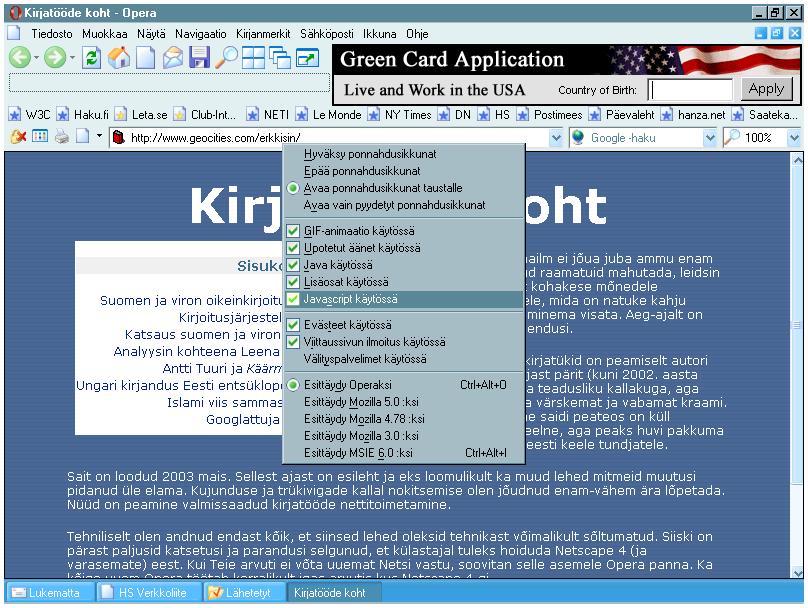Toggle Evästeet käytössä checkbox

click(293, 325)
